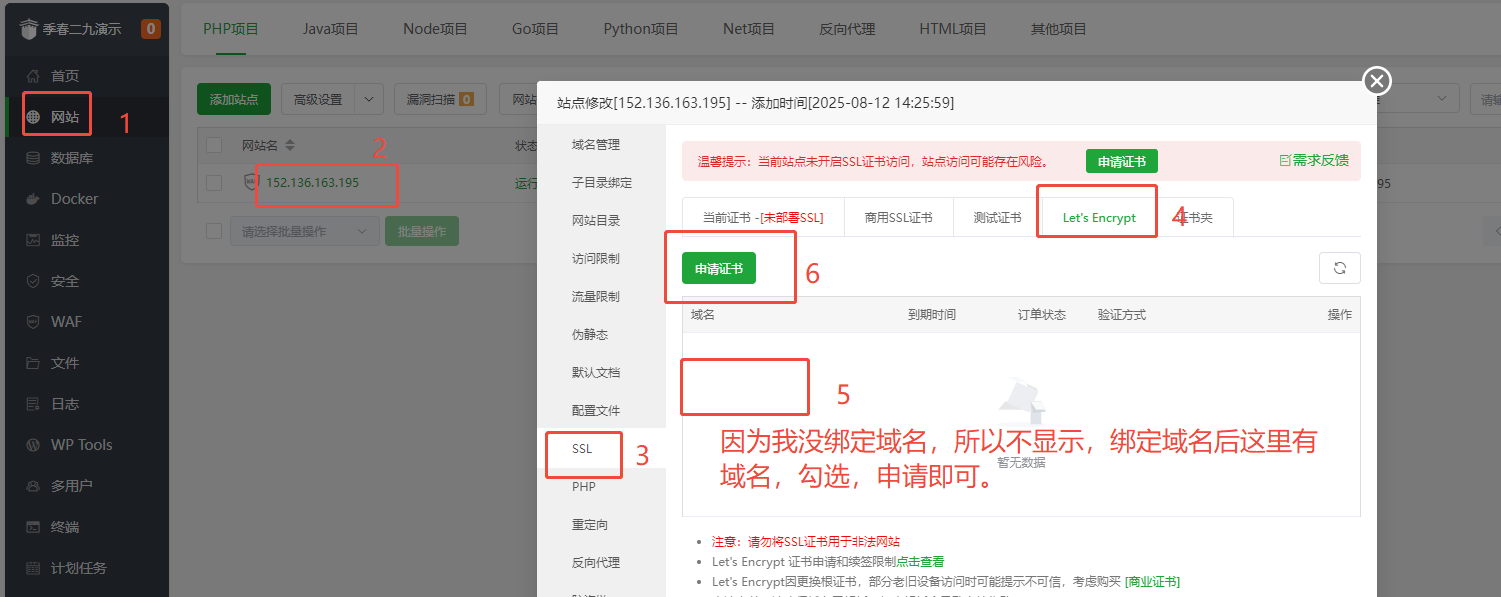1501x597 pixels.
Task: Switch to the top 反向代理 project tab
Action: coord(847,29)
